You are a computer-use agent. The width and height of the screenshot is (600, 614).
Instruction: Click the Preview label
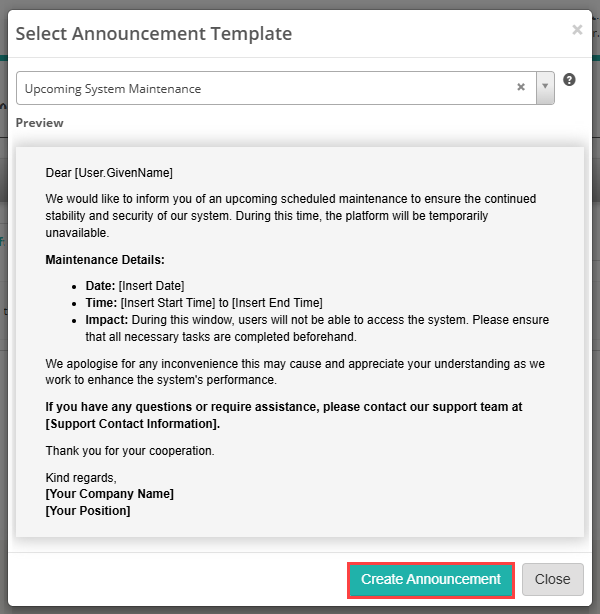click(39, 123)
